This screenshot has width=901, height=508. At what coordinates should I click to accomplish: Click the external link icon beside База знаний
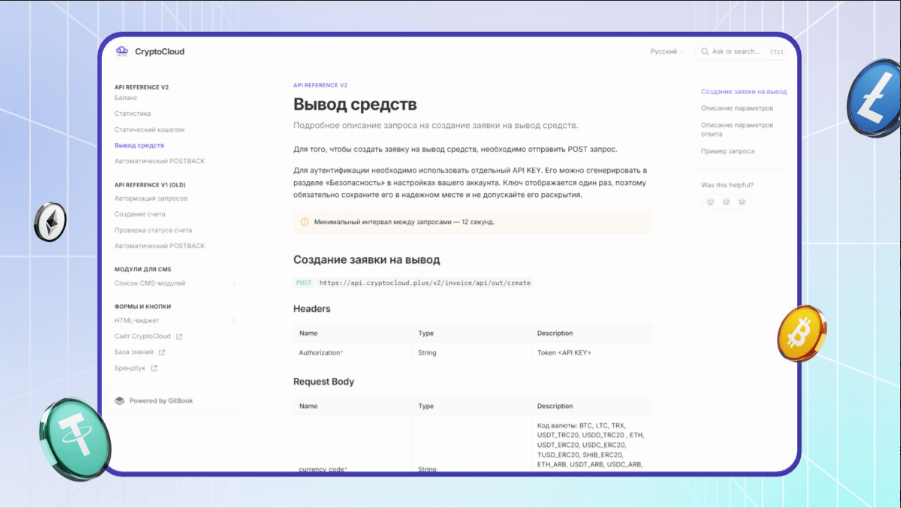click(x=161, y=352)
